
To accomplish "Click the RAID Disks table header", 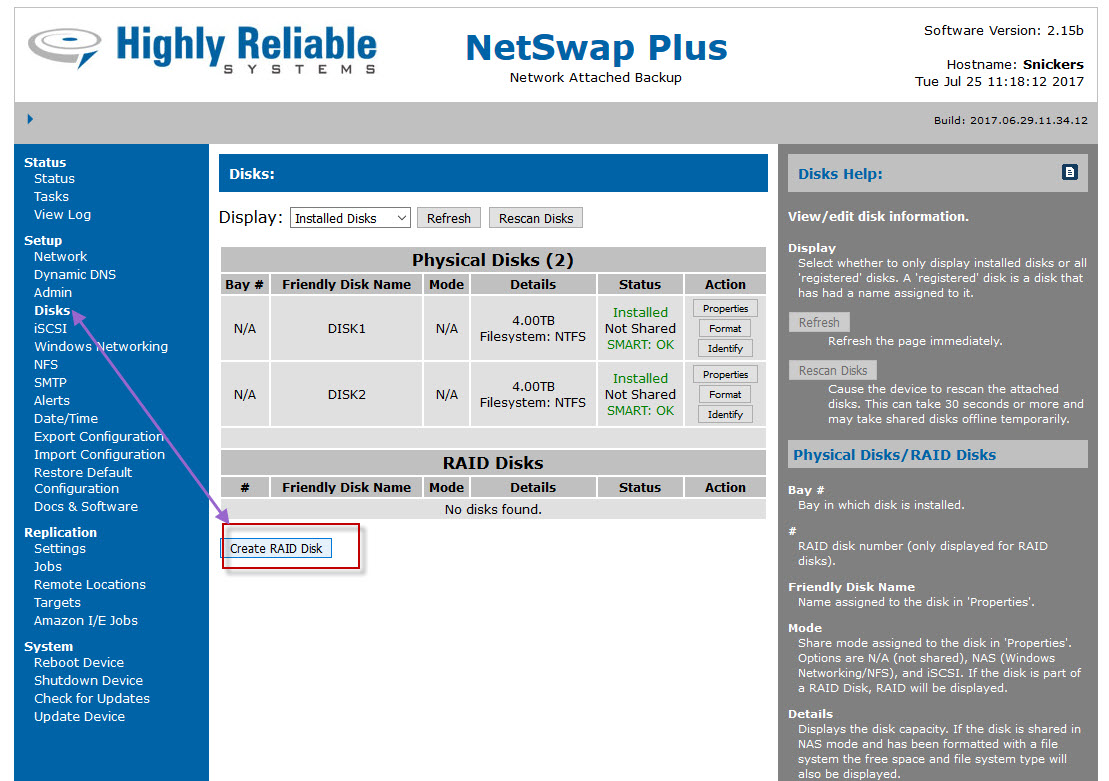I will (x=493, y=463).
